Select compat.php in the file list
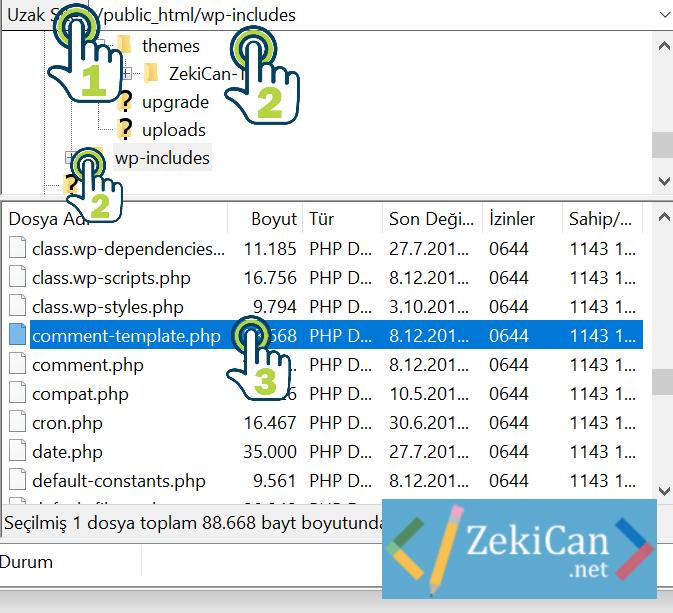673x613 pixels. click(80, 394)
